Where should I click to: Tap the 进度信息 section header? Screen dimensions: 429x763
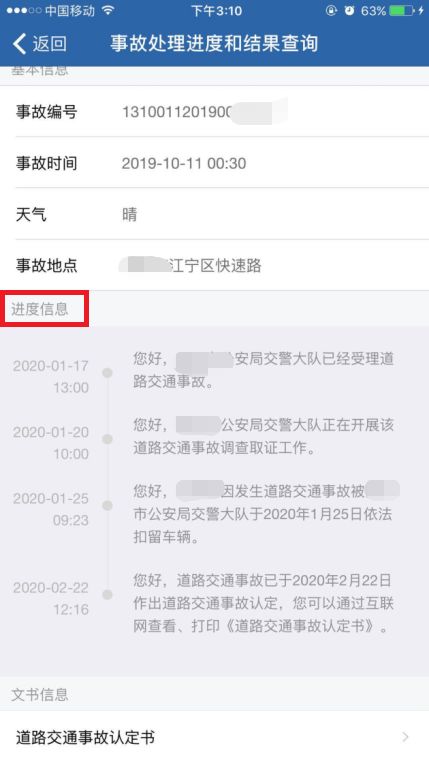[40, 309]
